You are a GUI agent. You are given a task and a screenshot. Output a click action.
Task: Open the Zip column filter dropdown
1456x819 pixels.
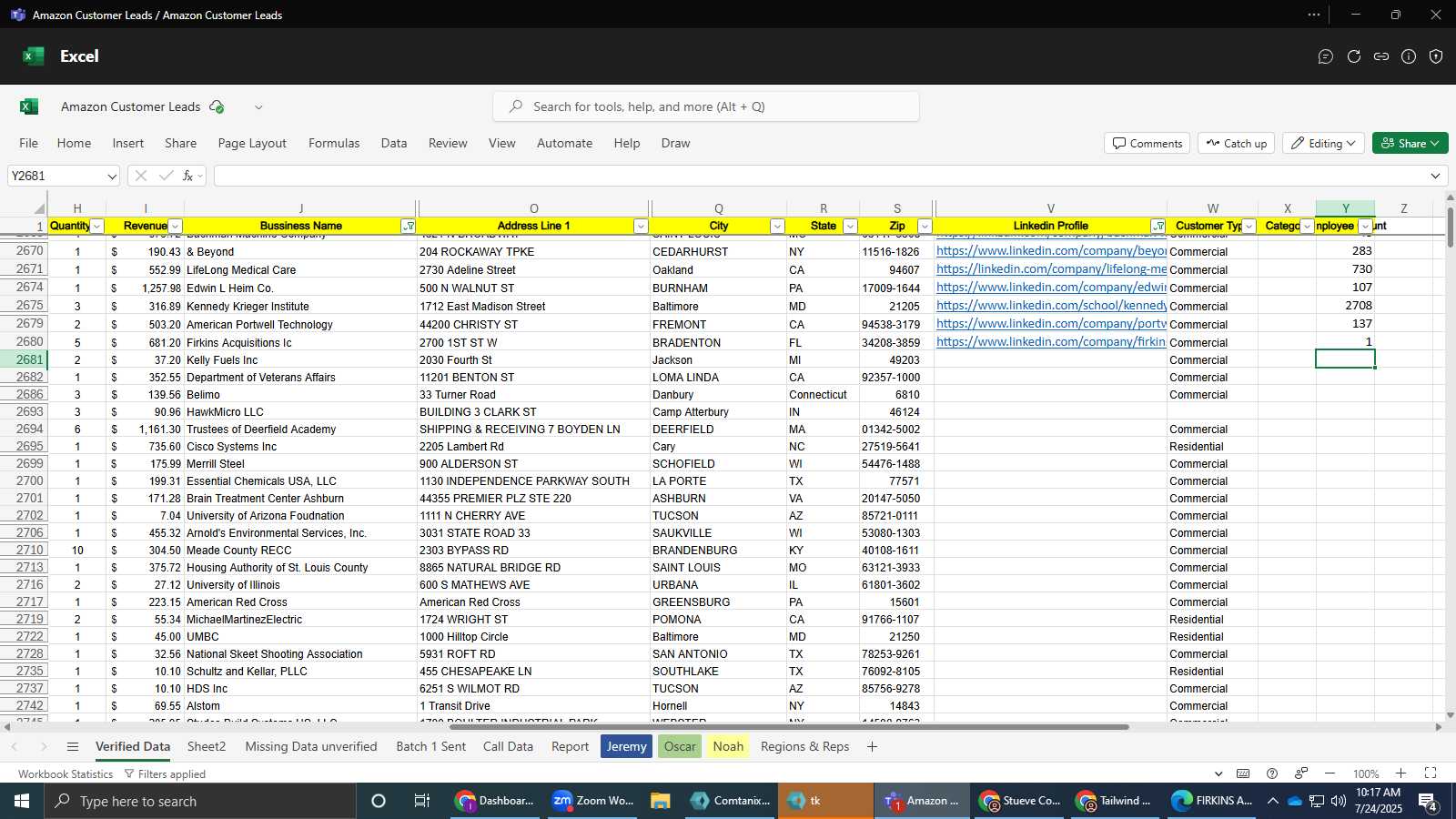(x=925, y=226)
